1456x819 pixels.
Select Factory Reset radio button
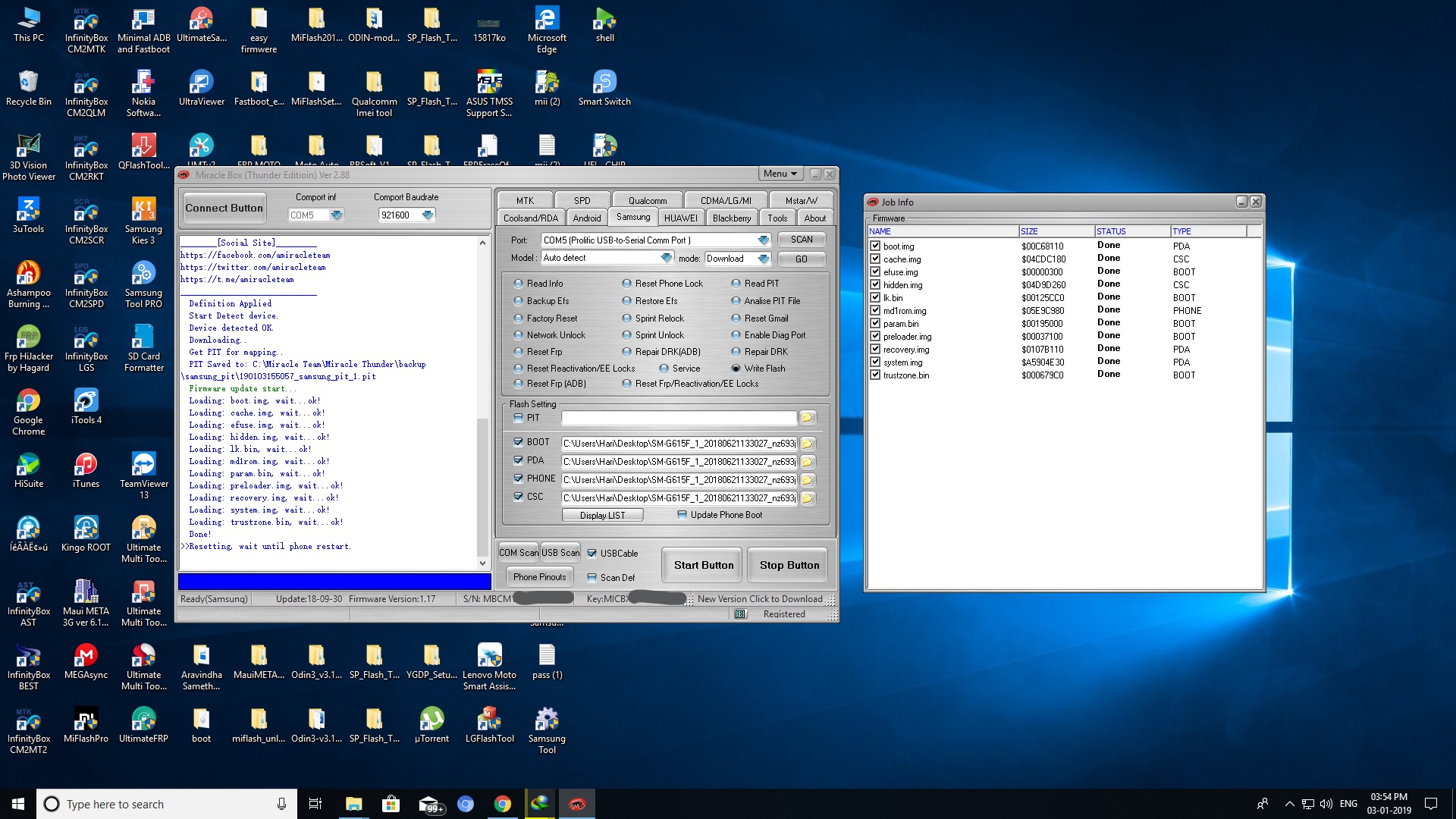(x=519, y=318)
